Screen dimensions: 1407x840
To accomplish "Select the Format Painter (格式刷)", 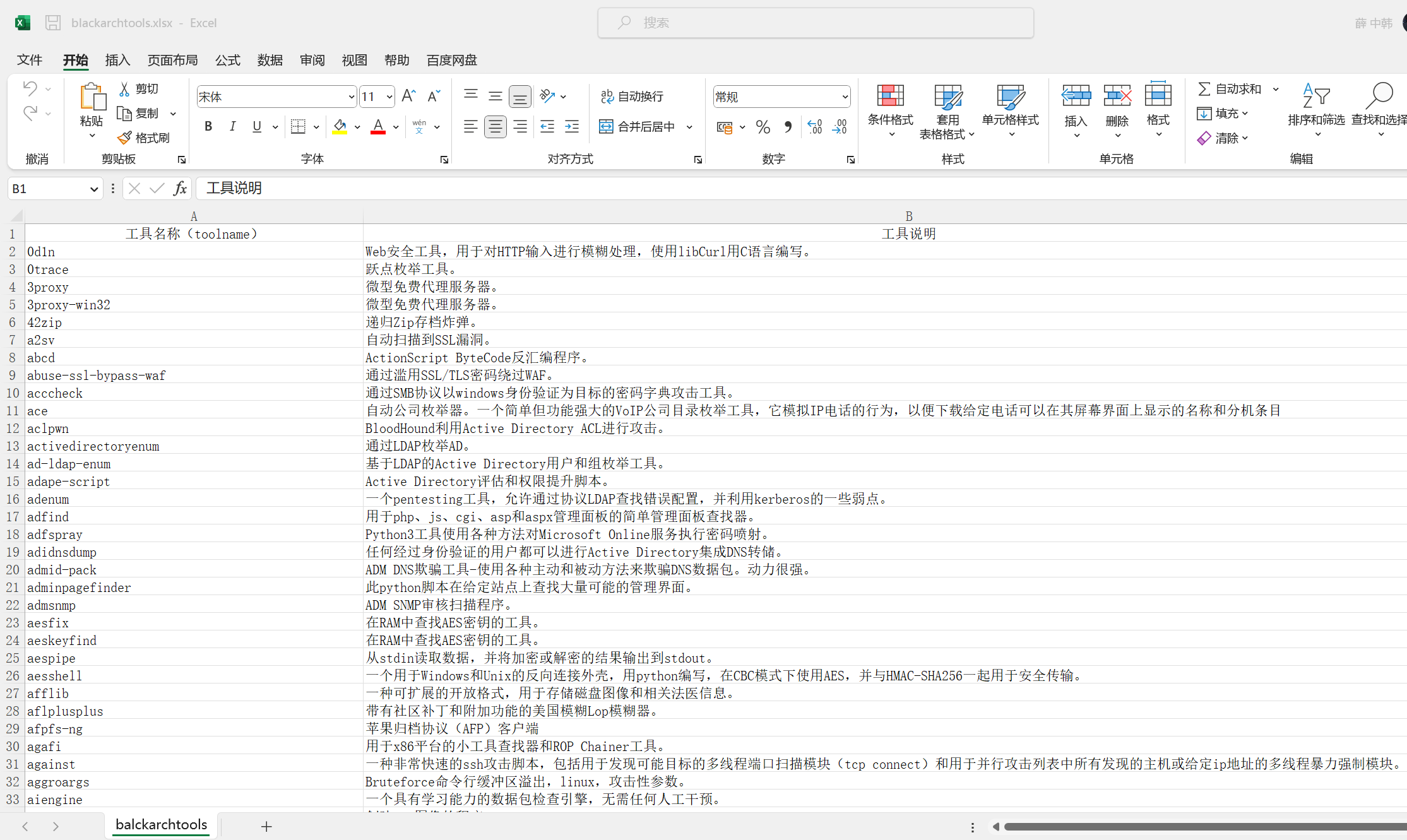I will tap(143, 138).
